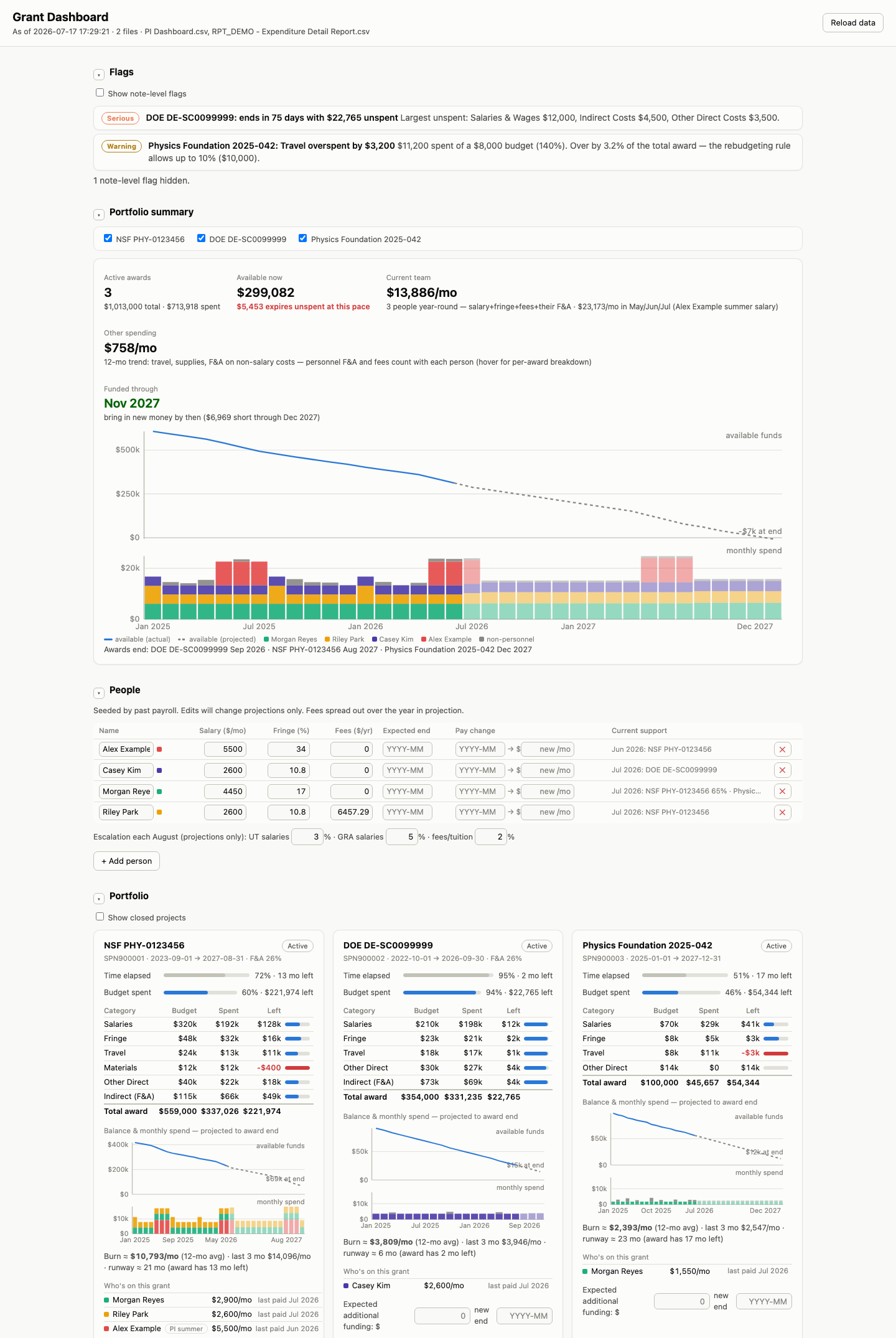
Task: Remove Alex Example row with red X
Action: (782, 749)
